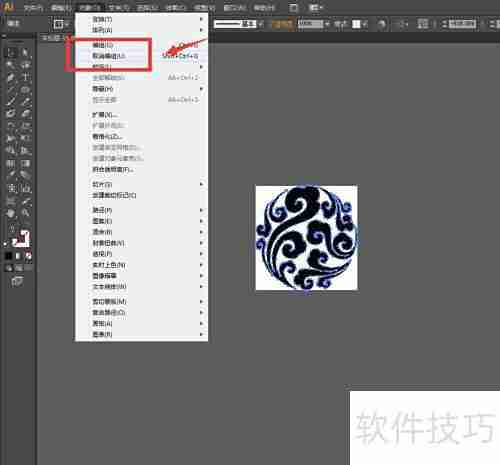Select the Rotate tool
500x465 pixels.
coord(11,126)
